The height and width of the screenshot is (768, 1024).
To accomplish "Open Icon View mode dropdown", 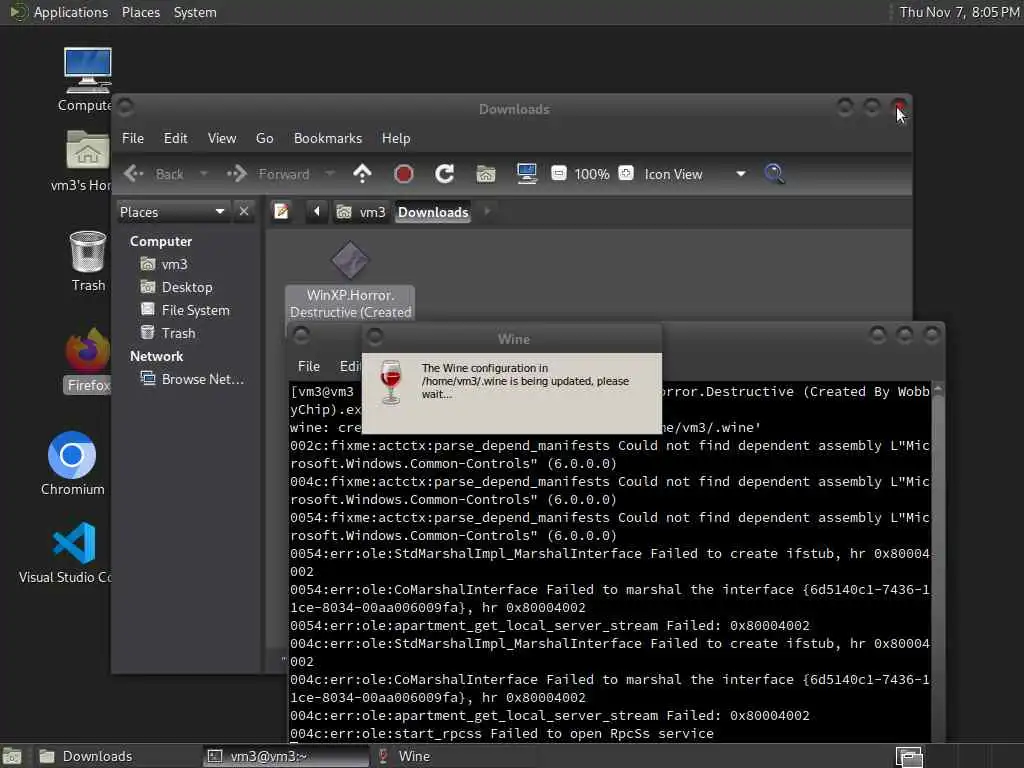I will 695,174.
